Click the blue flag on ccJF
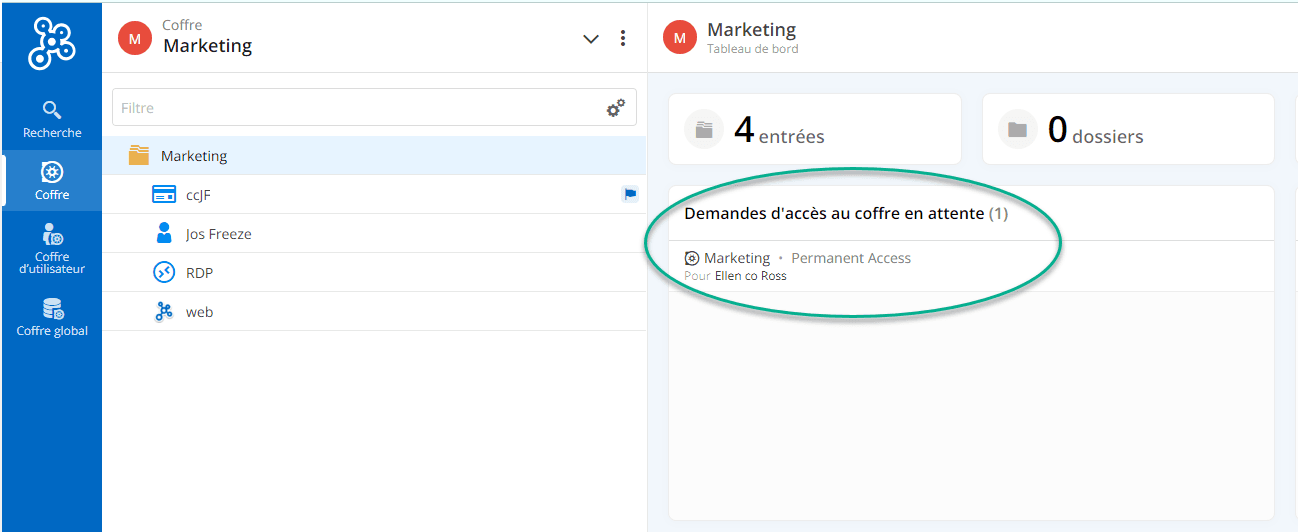The height and width of the screenshot is (532, 1298). coord(630,194)
